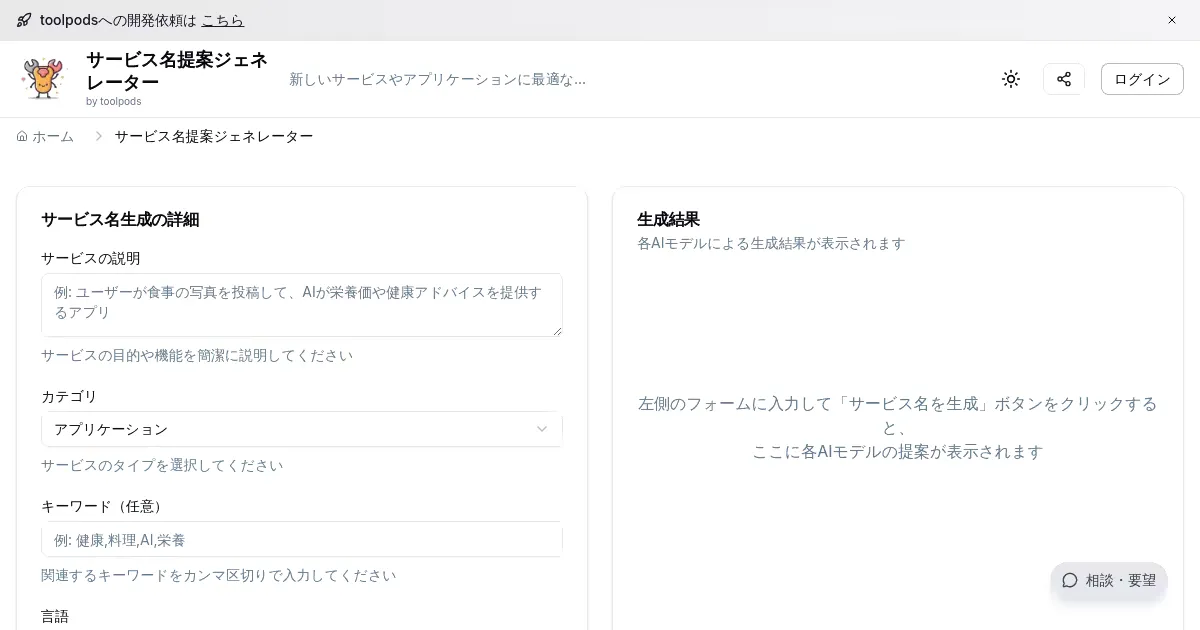The height and width of the screenshot is (630, 1200).
Task: Go to ホーム via the breadcrumb
Action: point(52,136)
